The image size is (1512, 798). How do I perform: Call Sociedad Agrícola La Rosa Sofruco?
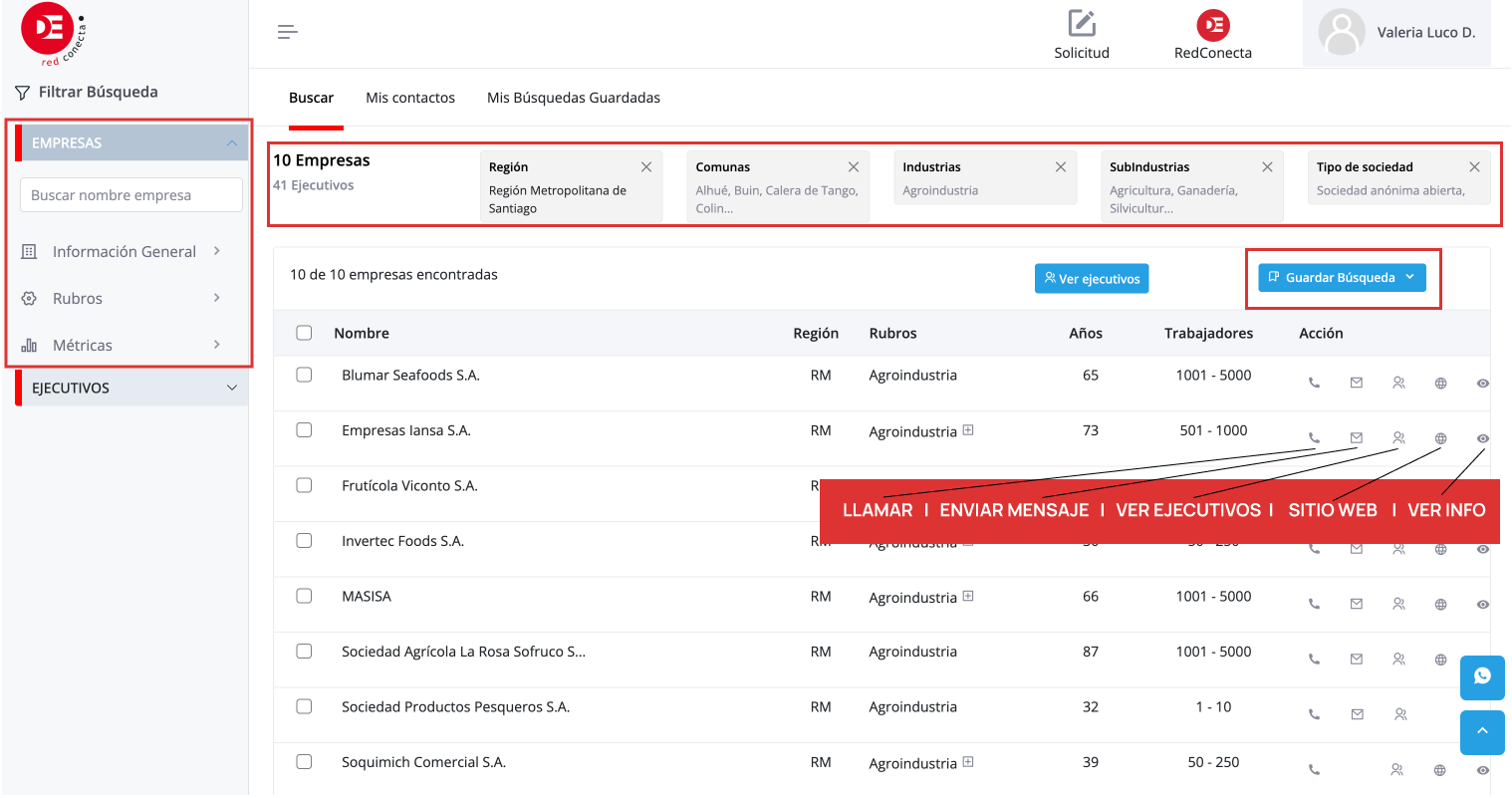pyautogui.click(x=1314, y=659)
